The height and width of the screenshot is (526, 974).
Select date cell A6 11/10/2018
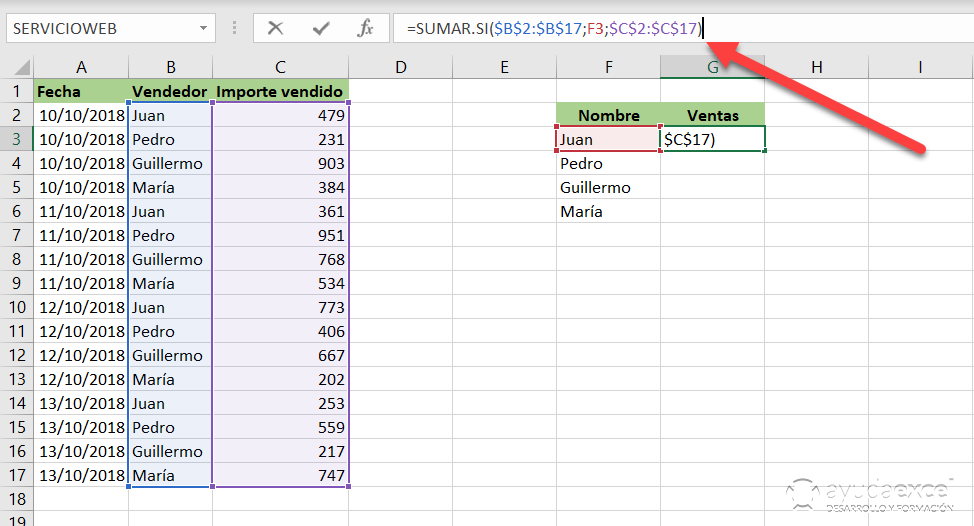click(x=81, y=211)
